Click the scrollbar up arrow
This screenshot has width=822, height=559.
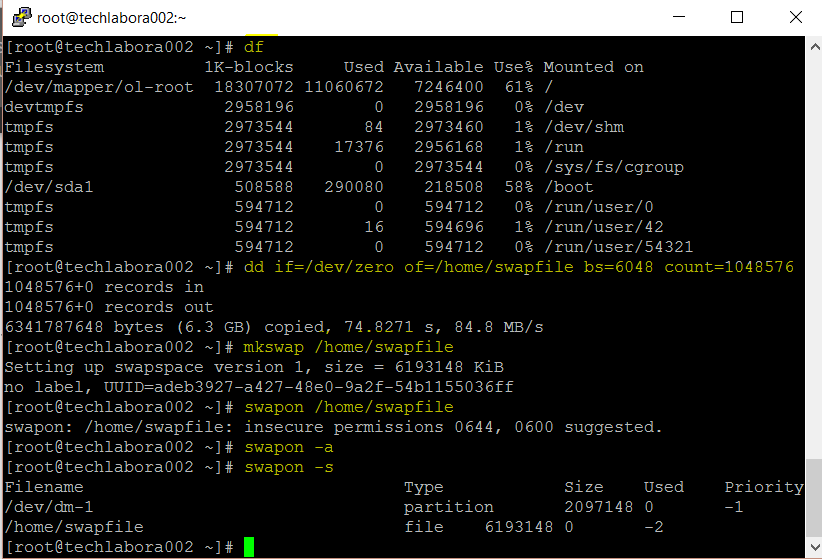(813, 45)
